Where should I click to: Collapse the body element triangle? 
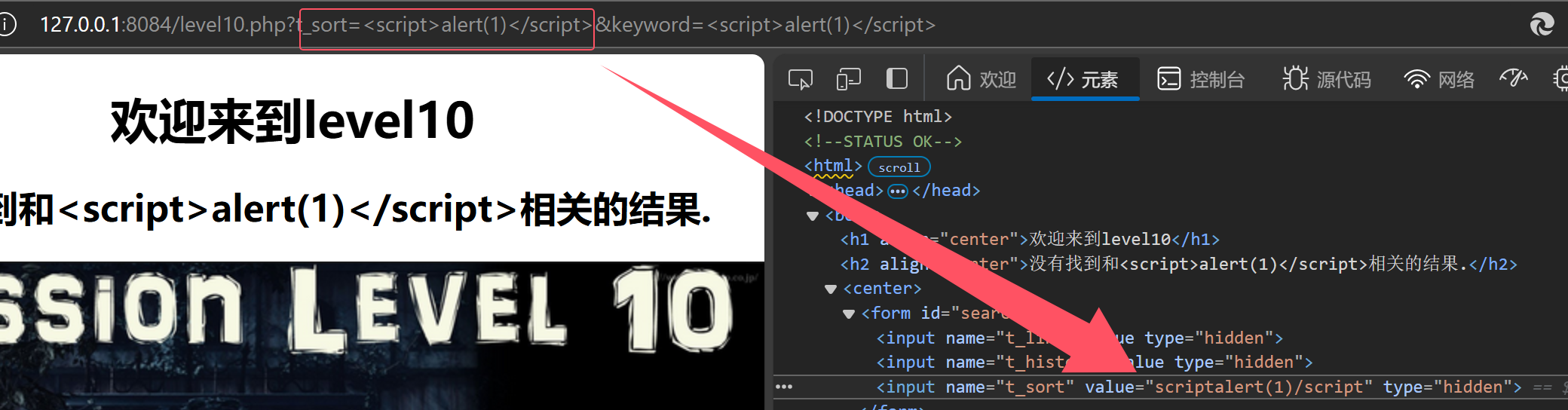click(x=813, y=216)
